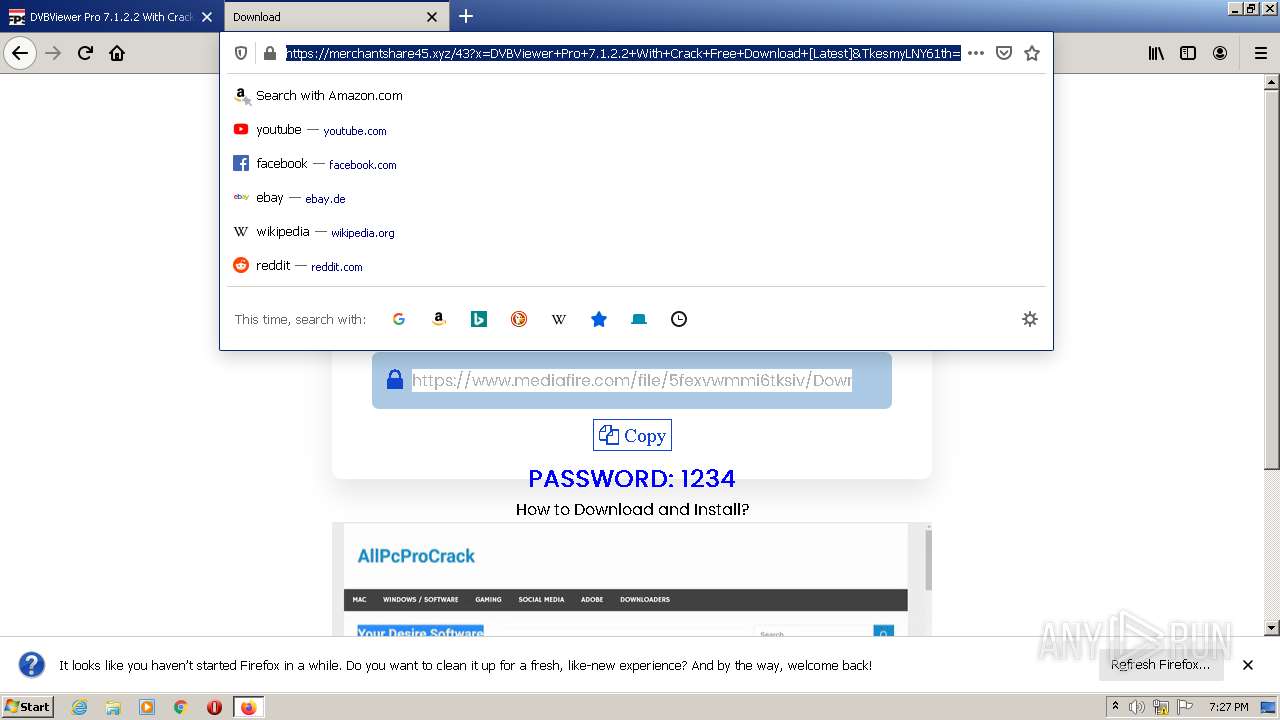
Task: Click the AllPcProCrack tutorial screenshot
Action: (632, 580)
